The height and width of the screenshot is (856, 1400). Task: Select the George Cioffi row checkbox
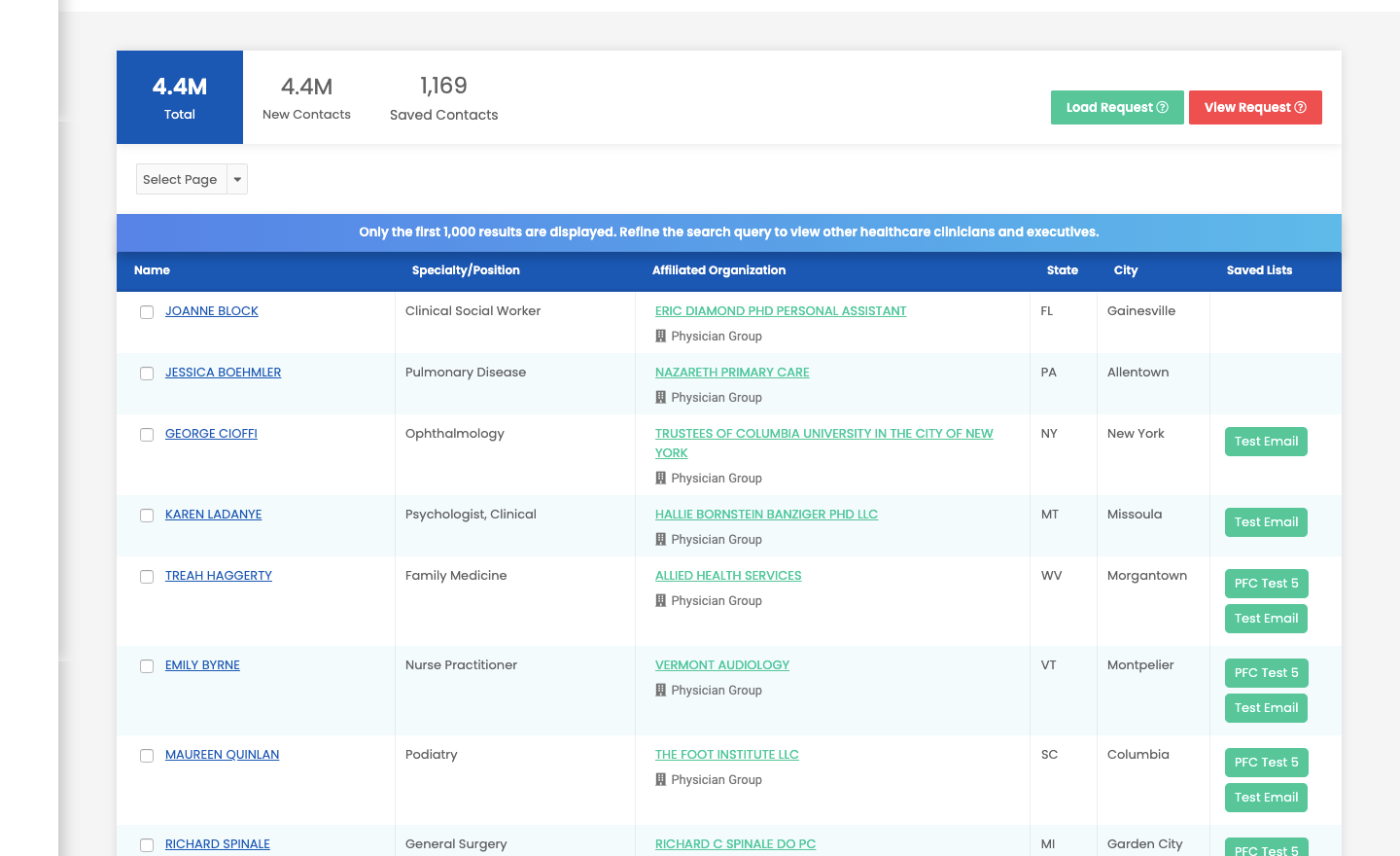coord(147,435)
